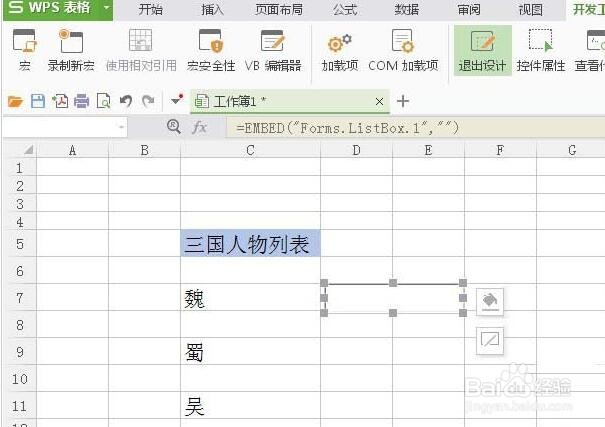Click cell C9 containing 蜀
This screenshot has height=427, width=605.
point(250,351)
